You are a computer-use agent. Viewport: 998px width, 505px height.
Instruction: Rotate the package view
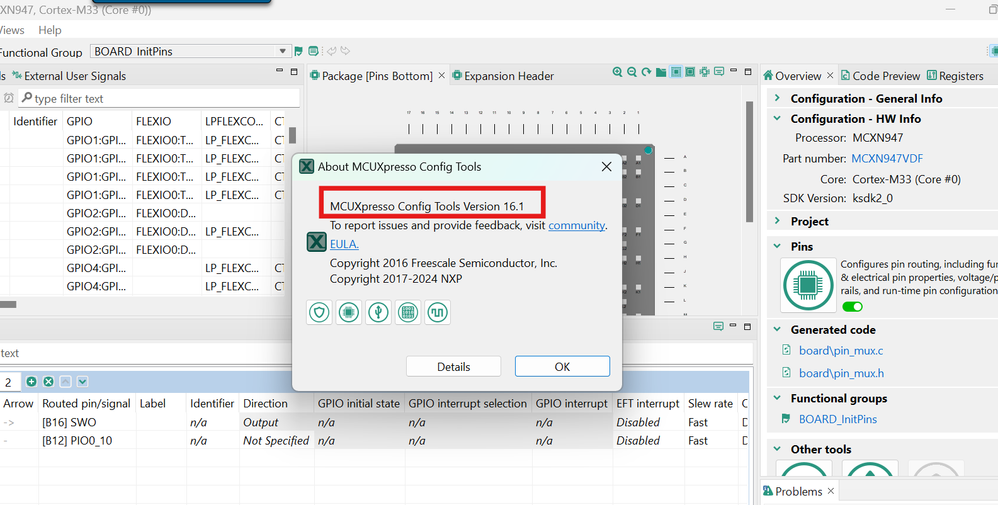pyautogui.click(x=647, y=72)
